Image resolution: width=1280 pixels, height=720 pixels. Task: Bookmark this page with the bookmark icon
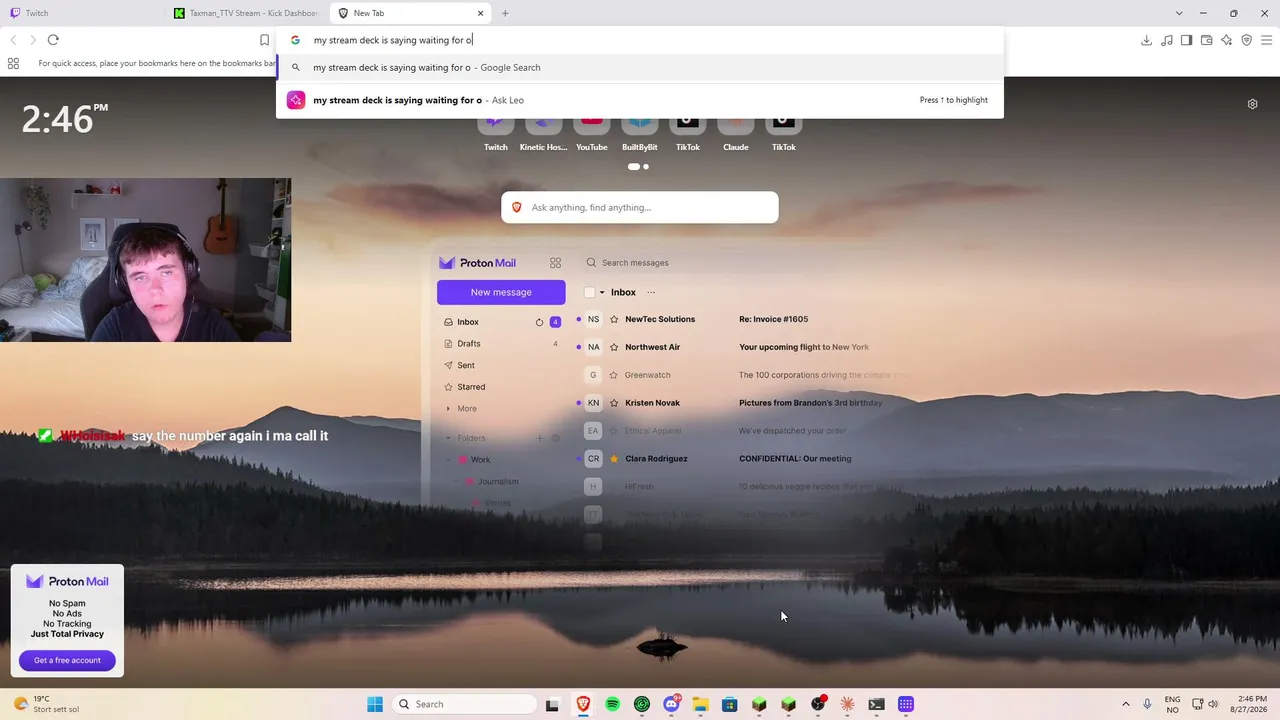264,40
